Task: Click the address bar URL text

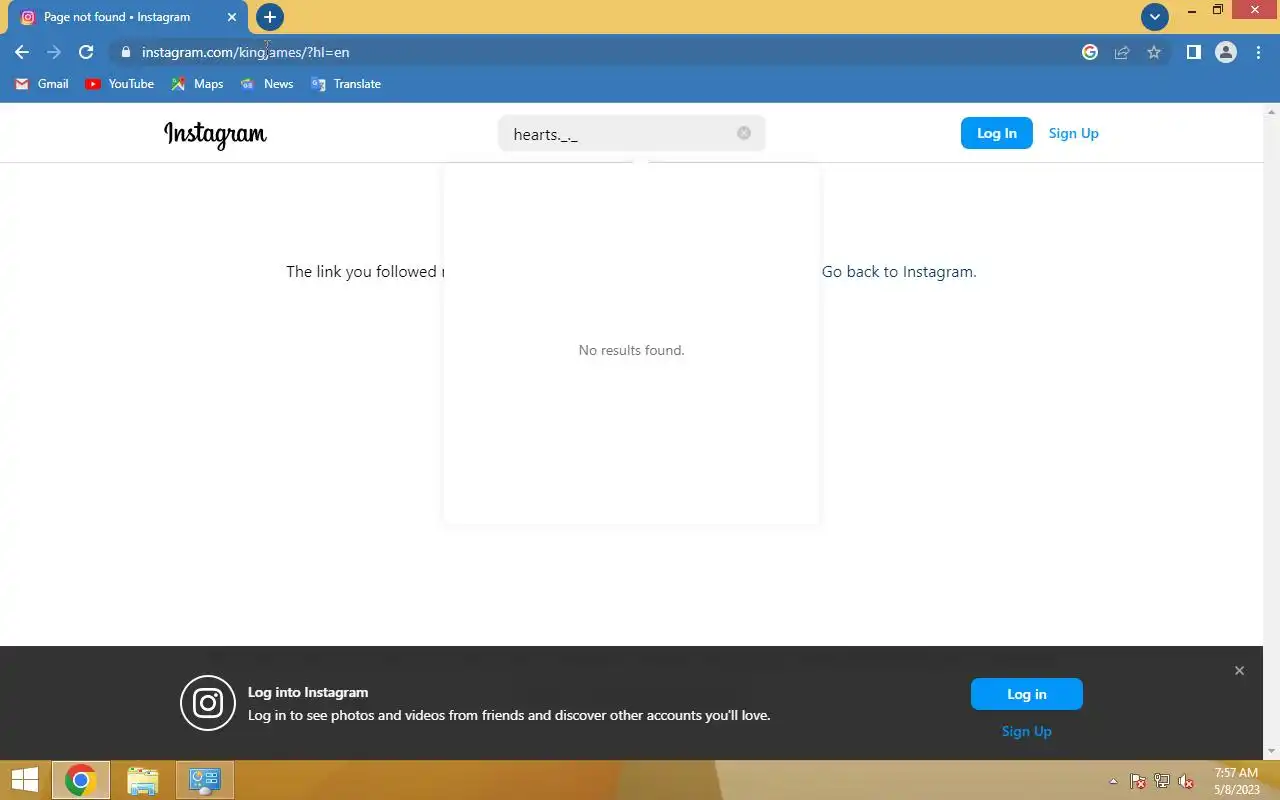Action: tap(246, 52)
